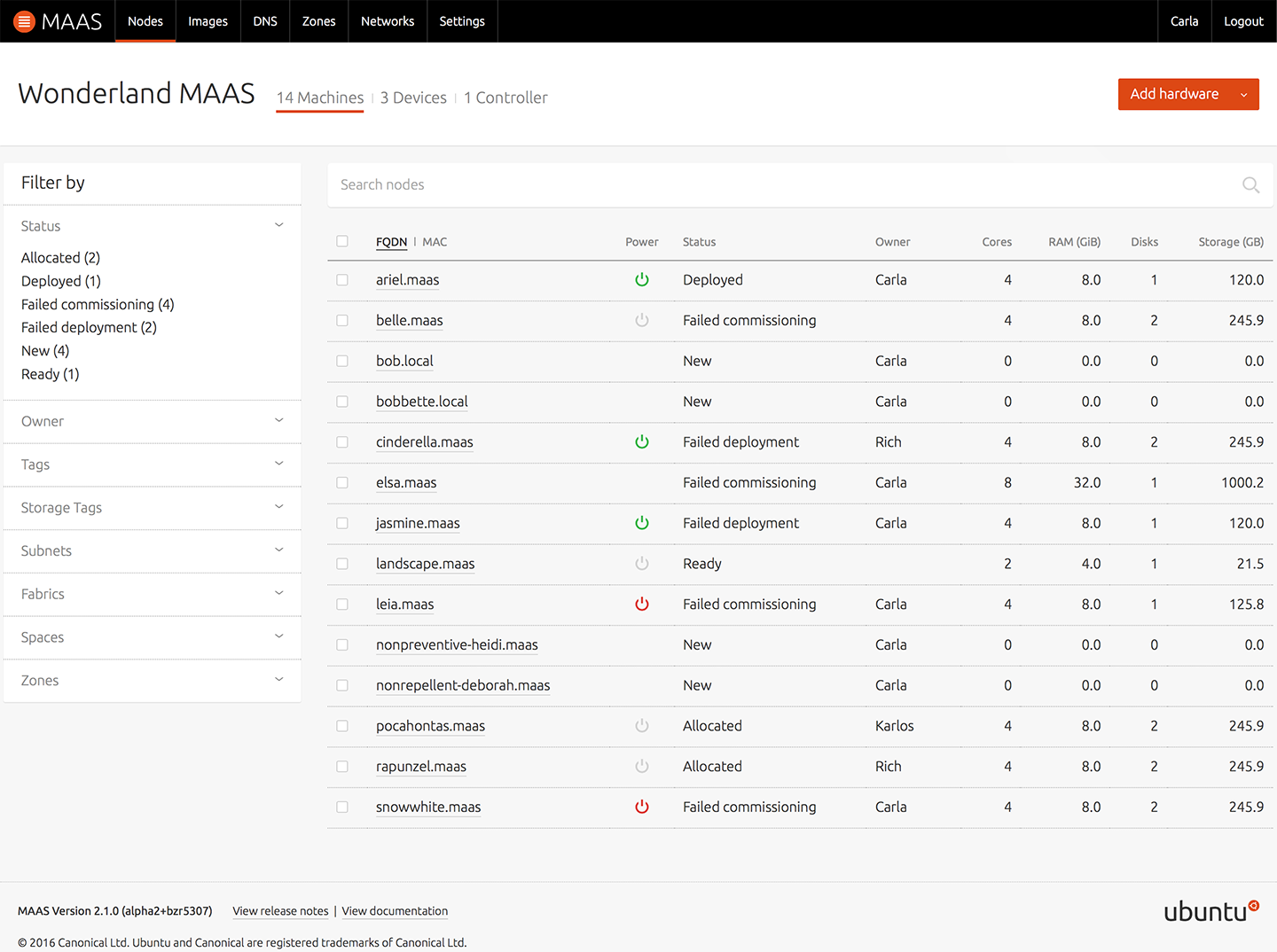The height and width of the screenshot is (952, 1277).
Task: Check the landscape.maas checkbox
Action: 342,564
